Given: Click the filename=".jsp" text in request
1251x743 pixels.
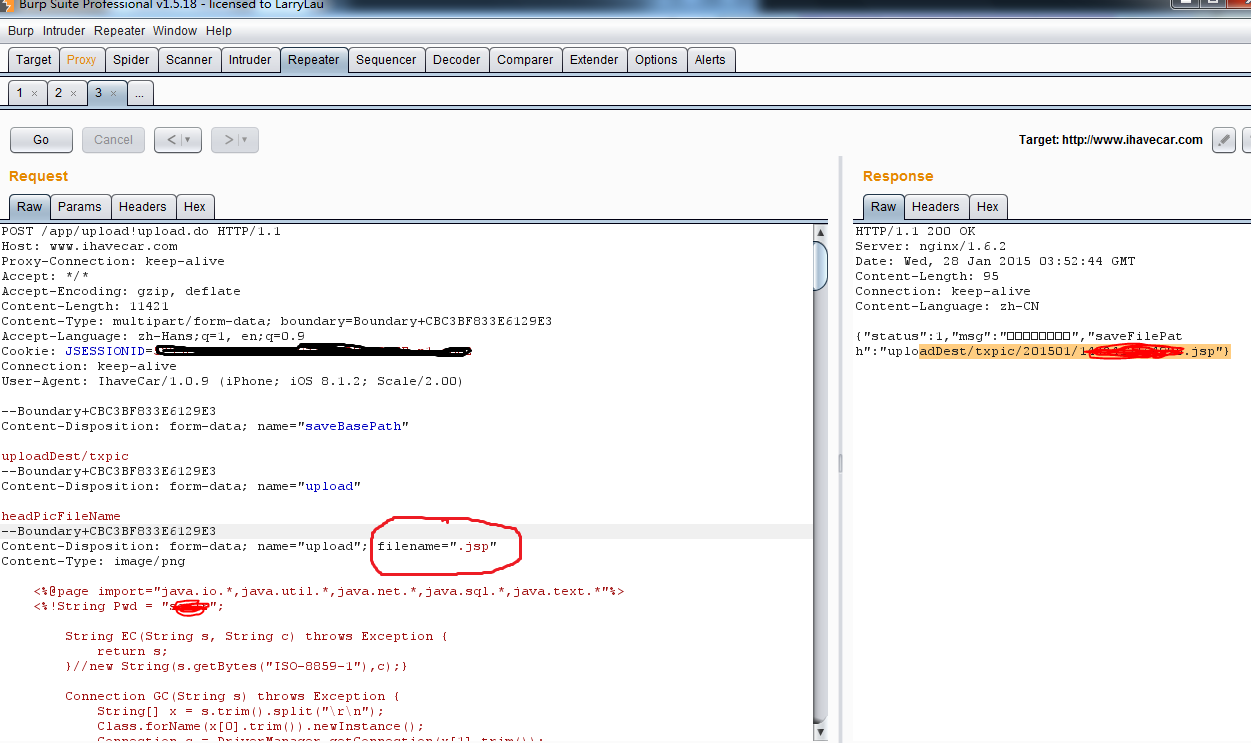Looking at the screenshot, I should click(437, 546).
